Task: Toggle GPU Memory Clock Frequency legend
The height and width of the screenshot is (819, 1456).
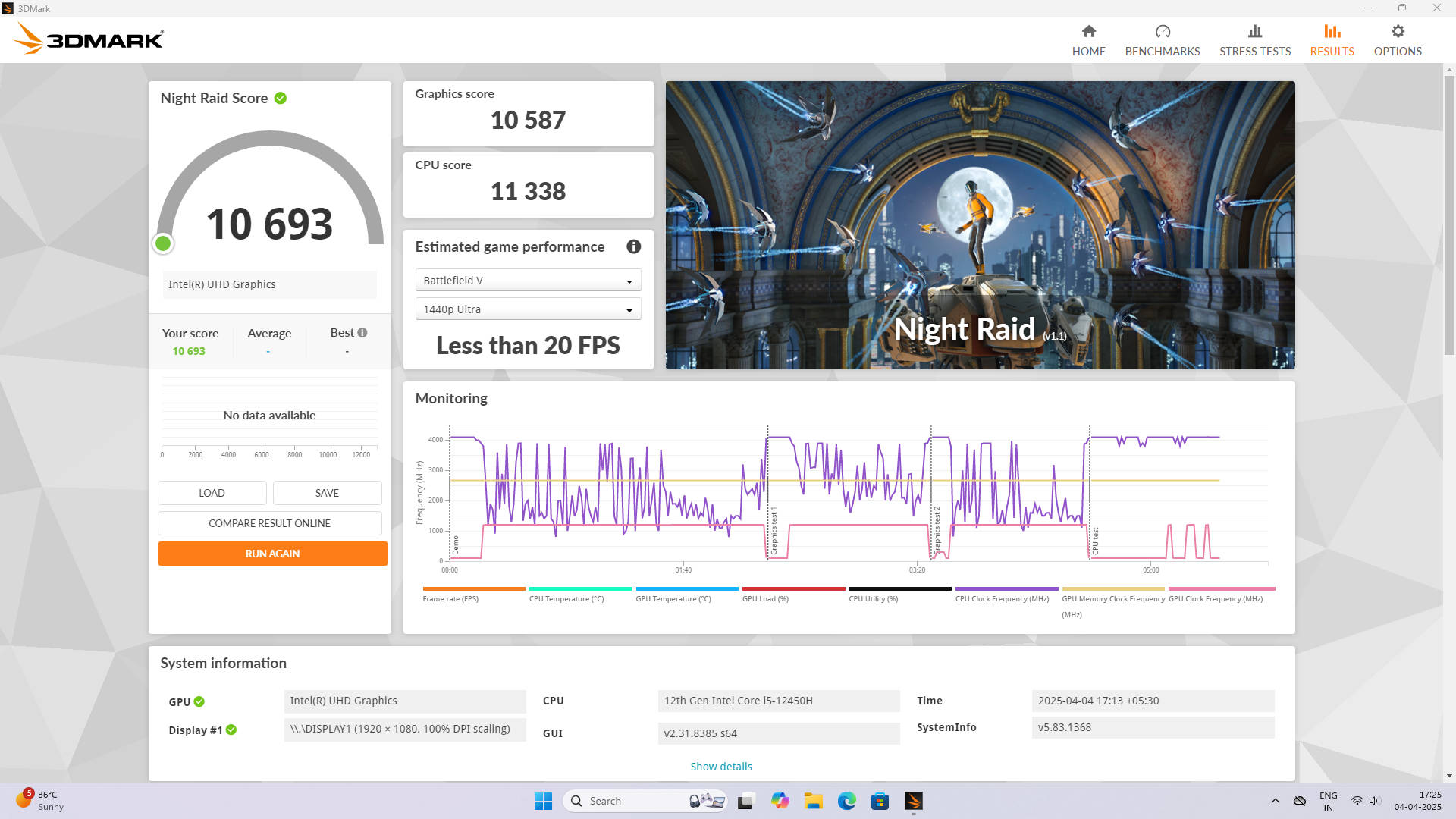Action: point(1112,602)
